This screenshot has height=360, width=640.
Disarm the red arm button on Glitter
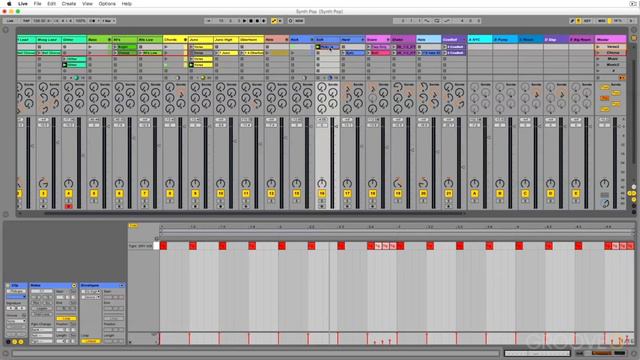69,207
